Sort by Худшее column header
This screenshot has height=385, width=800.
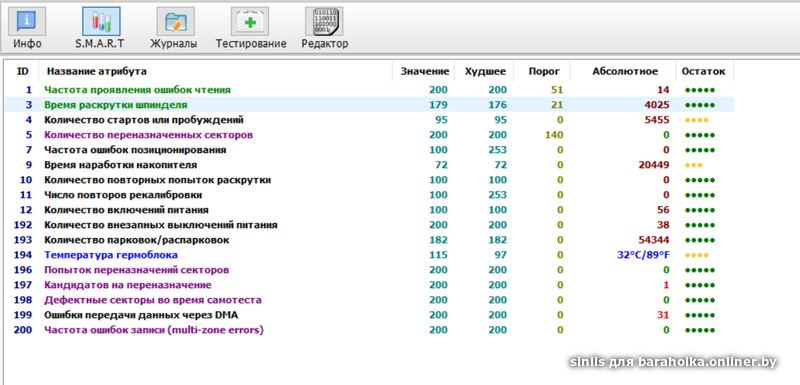[485, 71]
